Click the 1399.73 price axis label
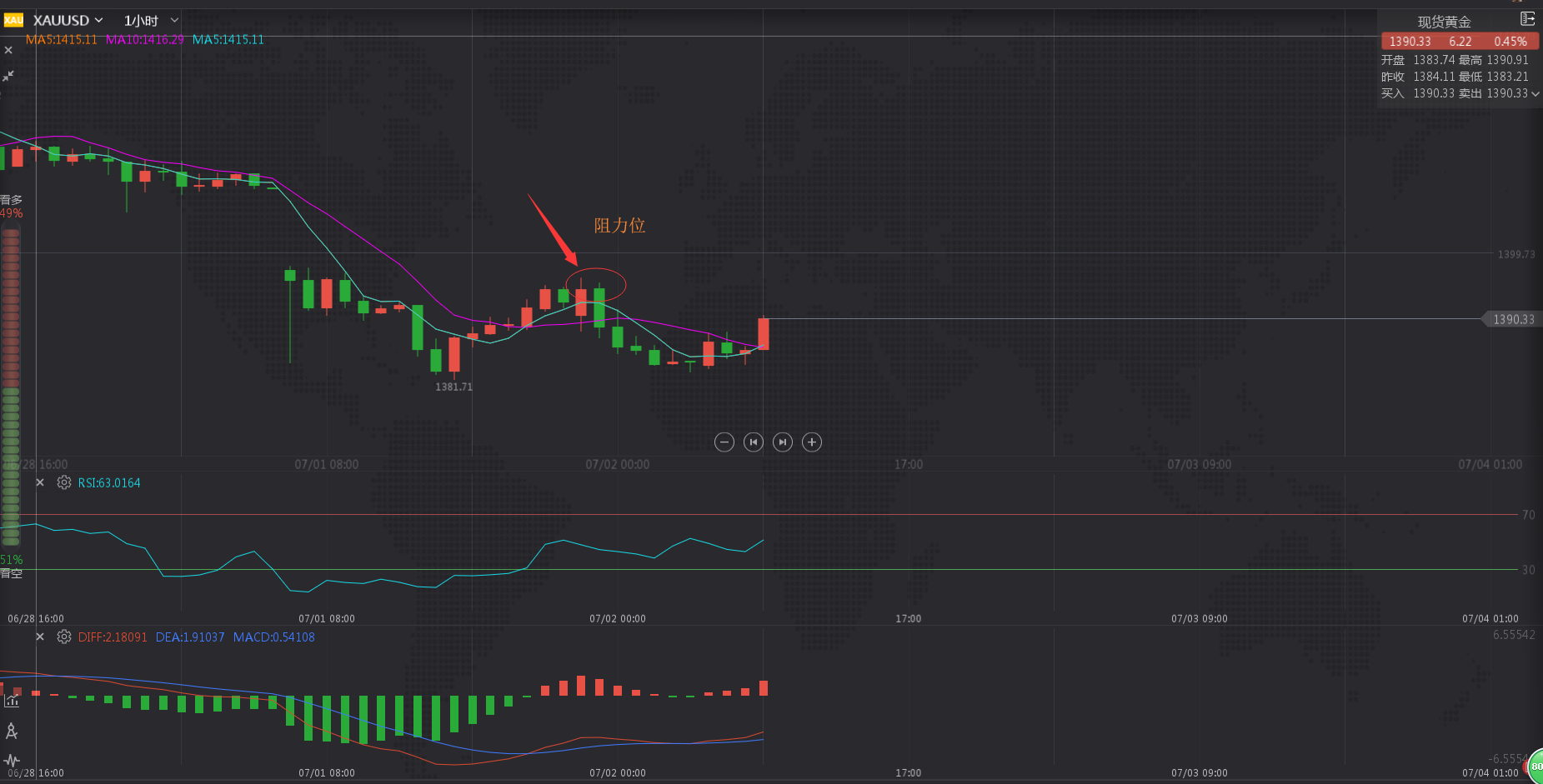The image size is (1543, 784). (x=1516, y=254)
